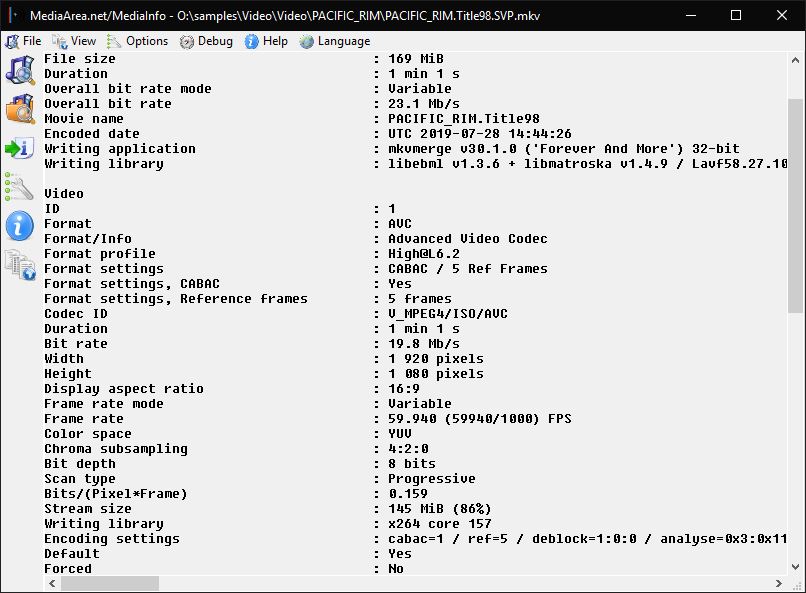The height and width of the screenshot is (593, 806).
Task: Open the Options menu
Action: pos(138,41)
